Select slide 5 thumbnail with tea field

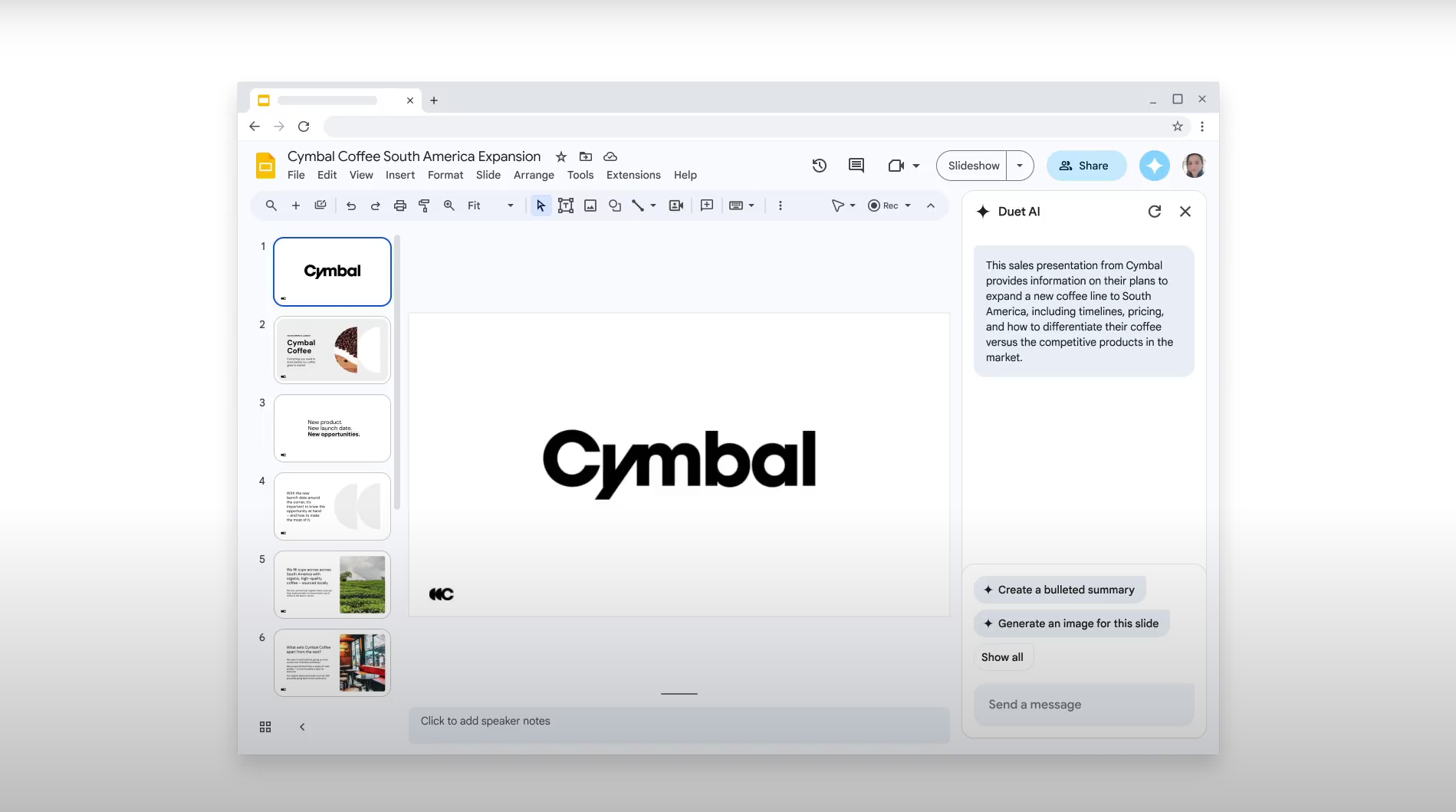(x=332, y=584)
